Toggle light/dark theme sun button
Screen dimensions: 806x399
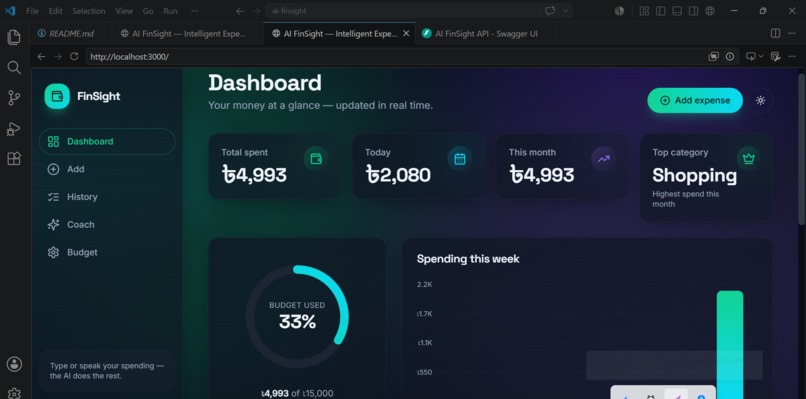point(760,100)
